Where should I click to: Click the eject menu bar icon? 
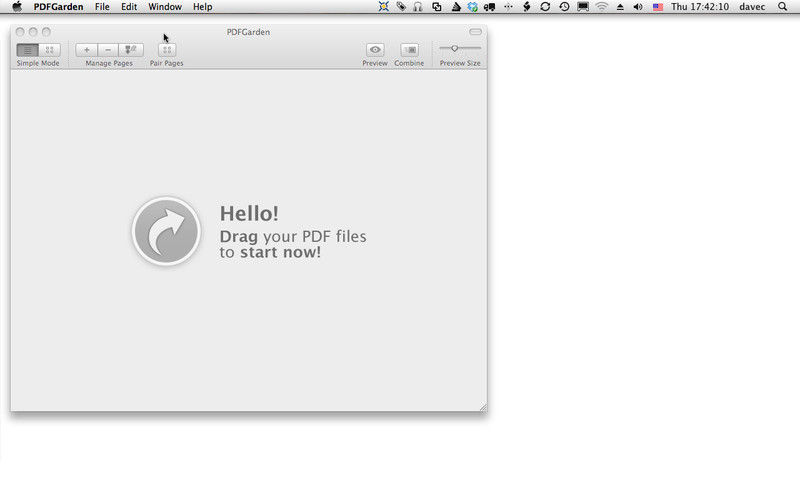620,7
